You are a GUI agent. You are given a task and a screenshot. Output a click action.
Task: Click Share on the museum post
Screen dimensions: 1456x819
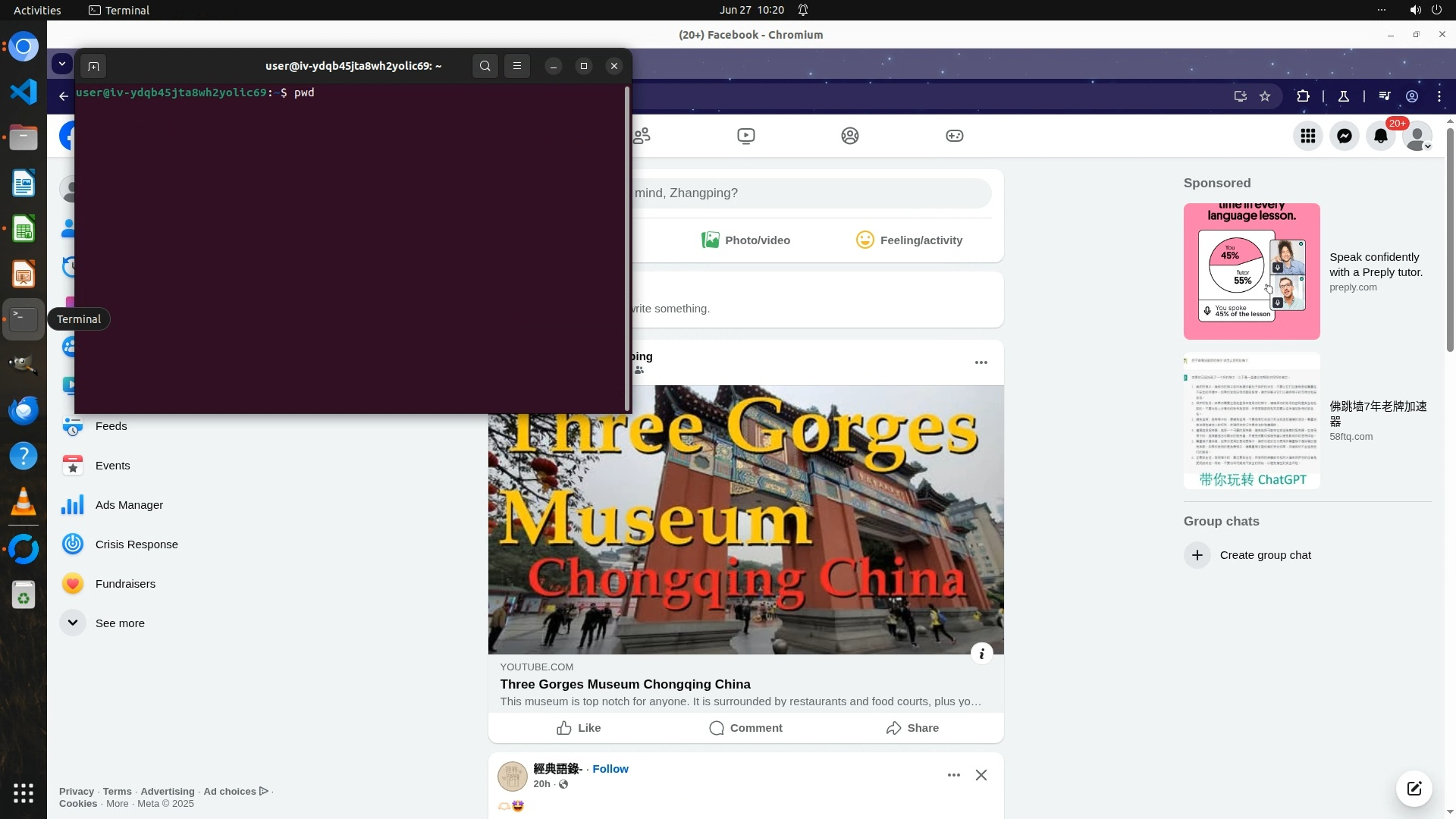[912, 728]
